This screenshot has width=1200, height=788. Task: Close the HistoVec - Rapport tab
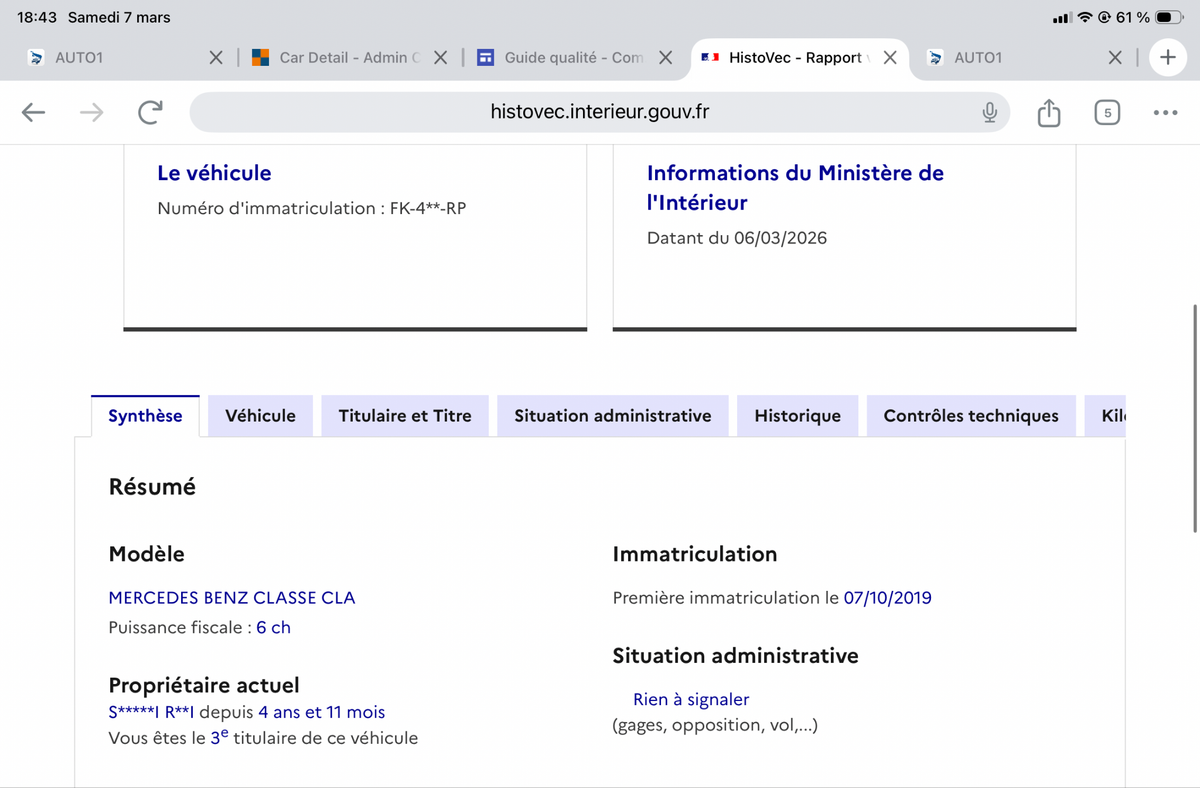point(890,58)
